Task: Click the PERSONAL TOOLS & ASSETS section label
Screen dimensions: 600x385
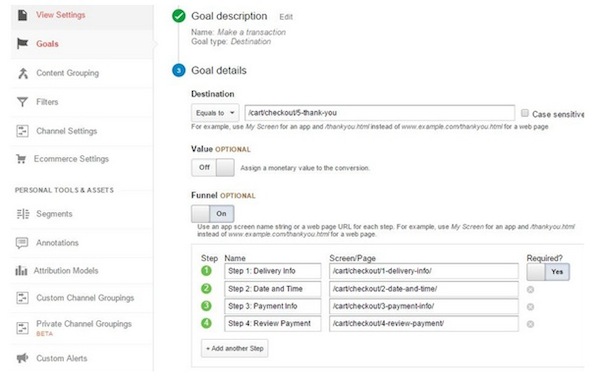Action: [64, 190]
